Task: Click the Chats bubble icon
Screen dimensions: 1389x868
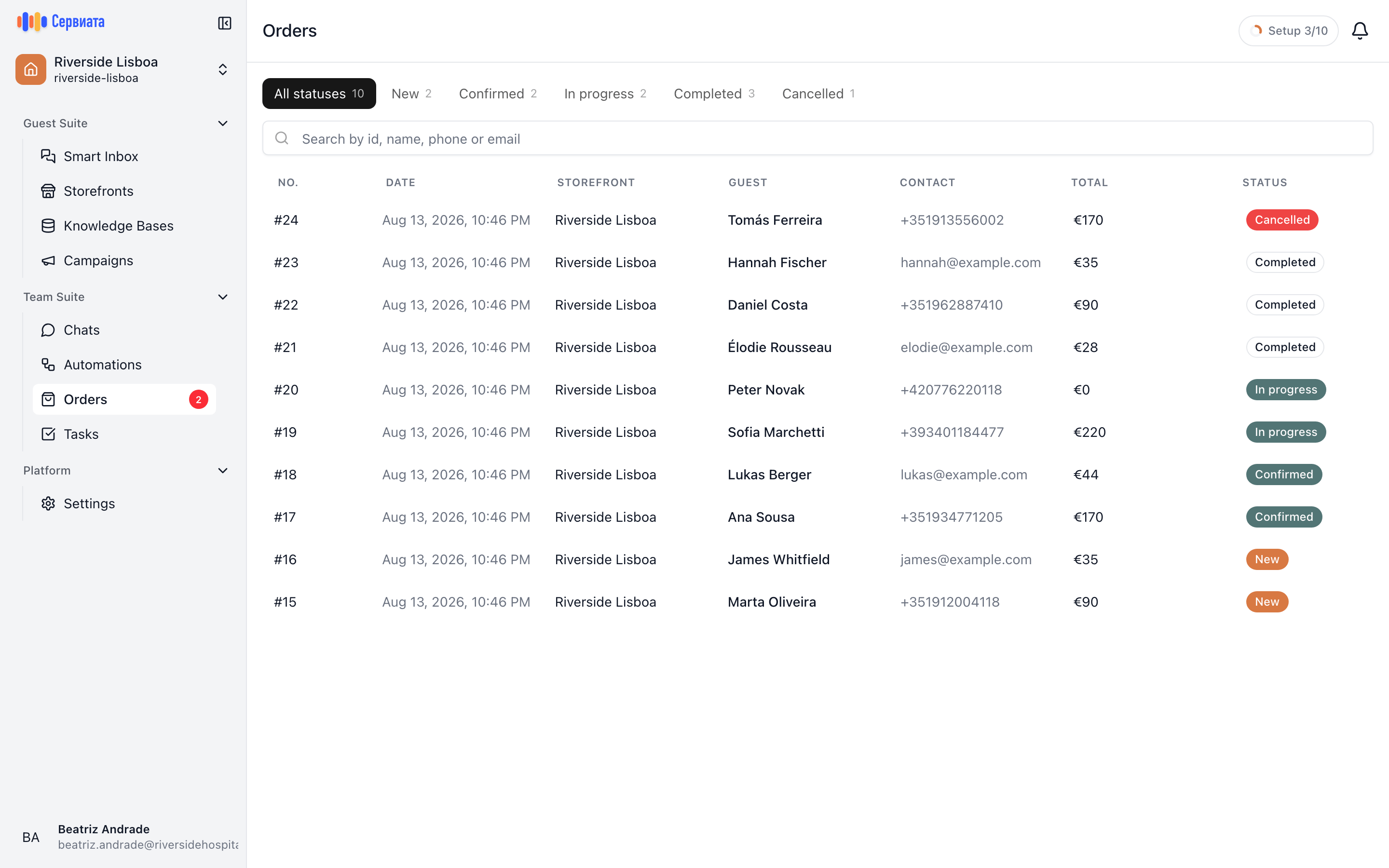Action: tap(48, 330)
